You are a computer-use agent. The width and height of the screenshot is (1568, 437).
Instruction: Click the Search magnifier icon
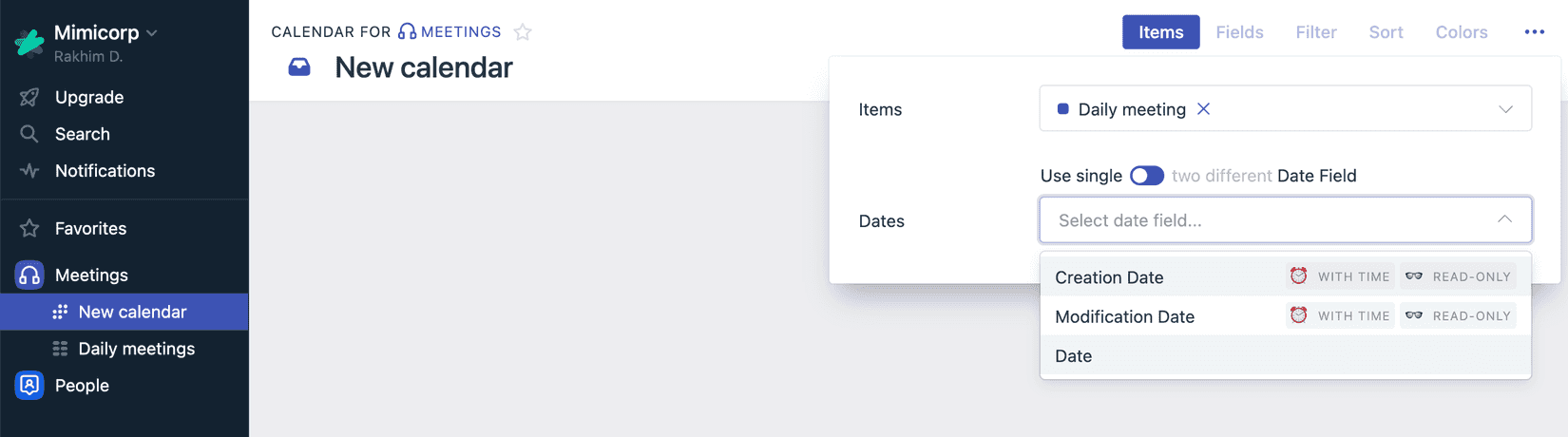pyautogui.click(x=29, y=134)
